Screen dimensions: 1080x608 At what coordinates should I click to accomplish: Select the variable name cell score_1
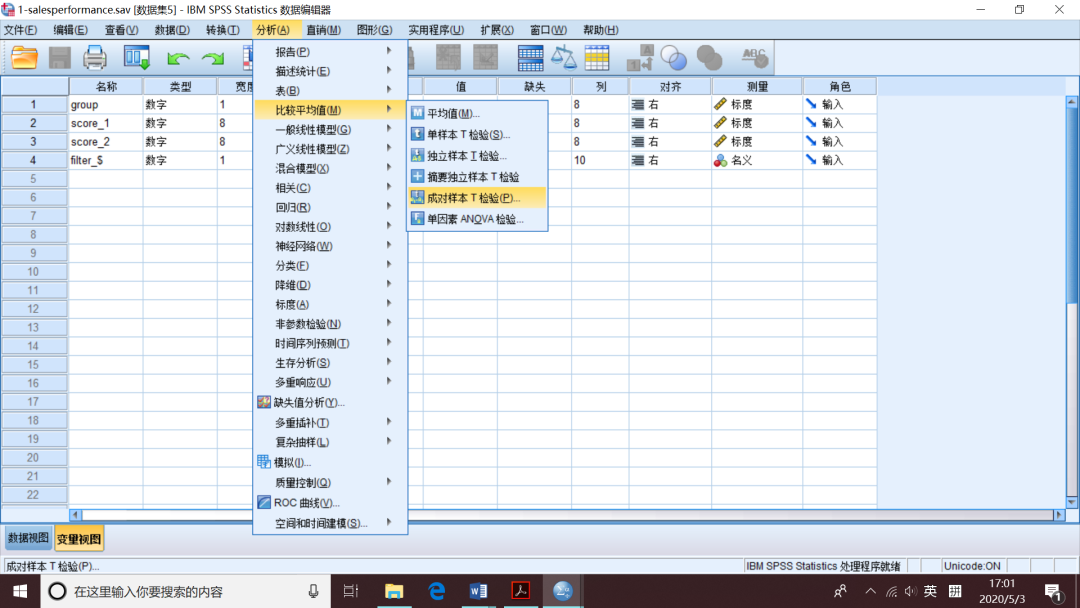click(106, 123)
